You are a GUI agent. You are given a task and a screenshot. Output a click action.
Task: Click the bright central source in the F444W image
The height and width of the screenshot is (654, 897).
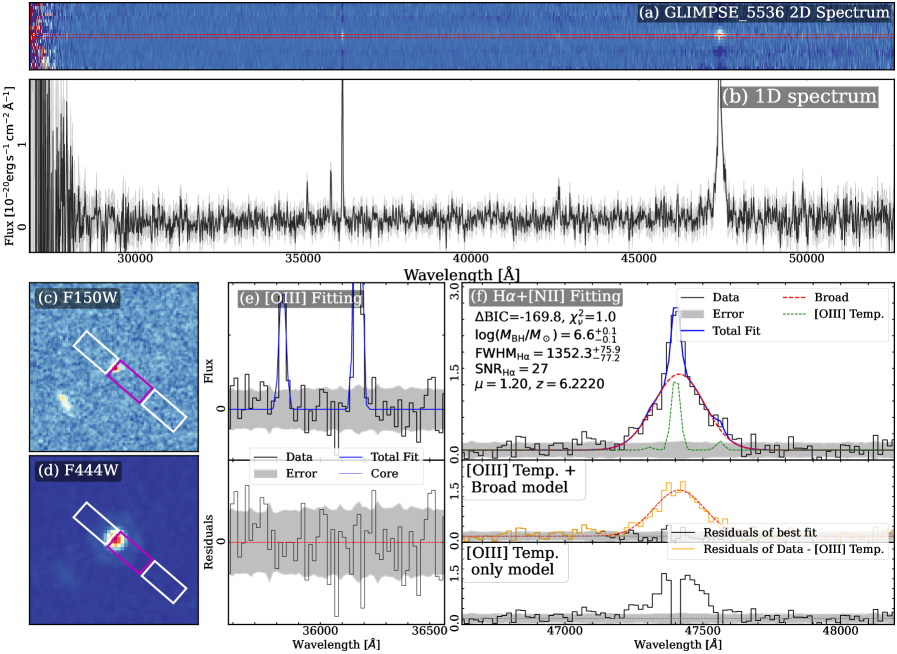[116, 540]
